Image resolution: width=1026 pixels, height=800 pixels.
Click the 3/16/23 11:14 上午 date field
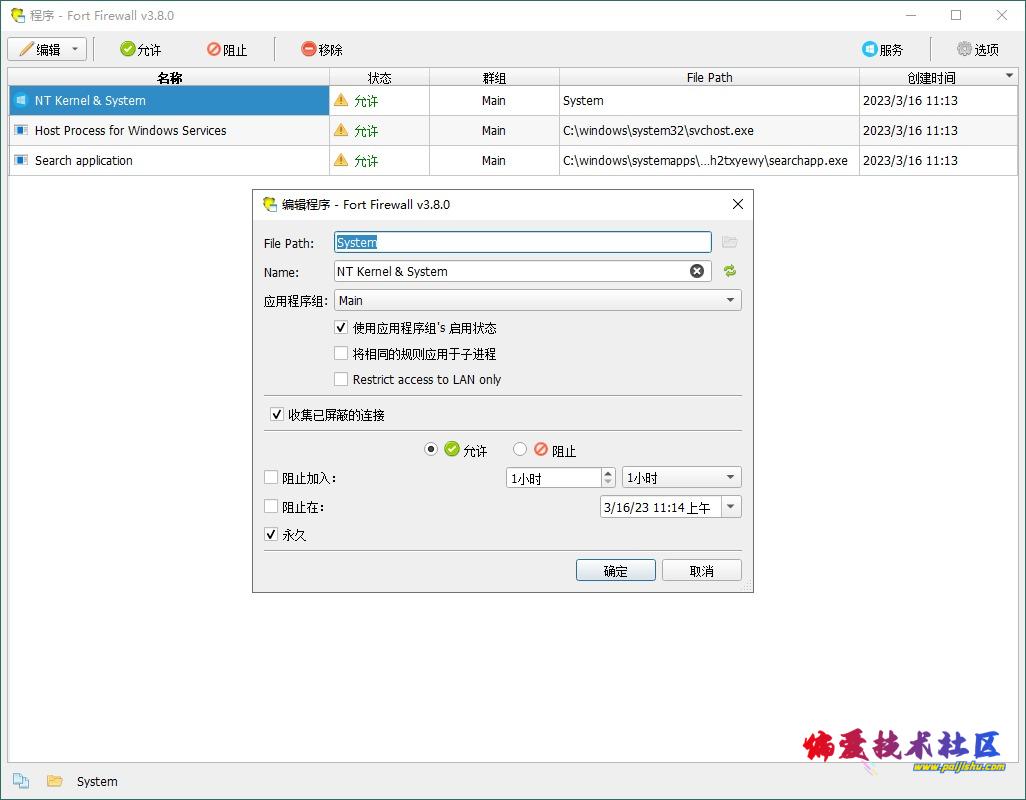pyautogui.click(x=661, y=507)
